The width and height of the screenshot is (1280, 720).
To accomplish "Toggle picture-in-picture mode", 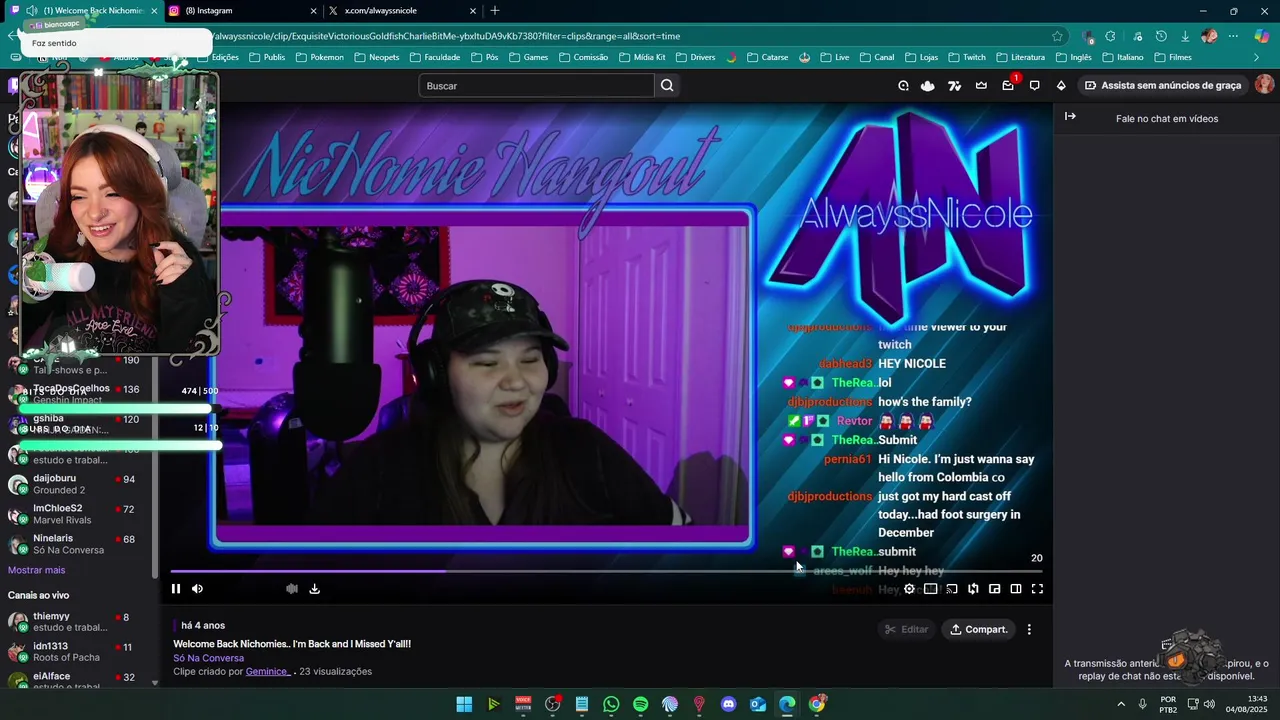I will (x=994, y=589).
